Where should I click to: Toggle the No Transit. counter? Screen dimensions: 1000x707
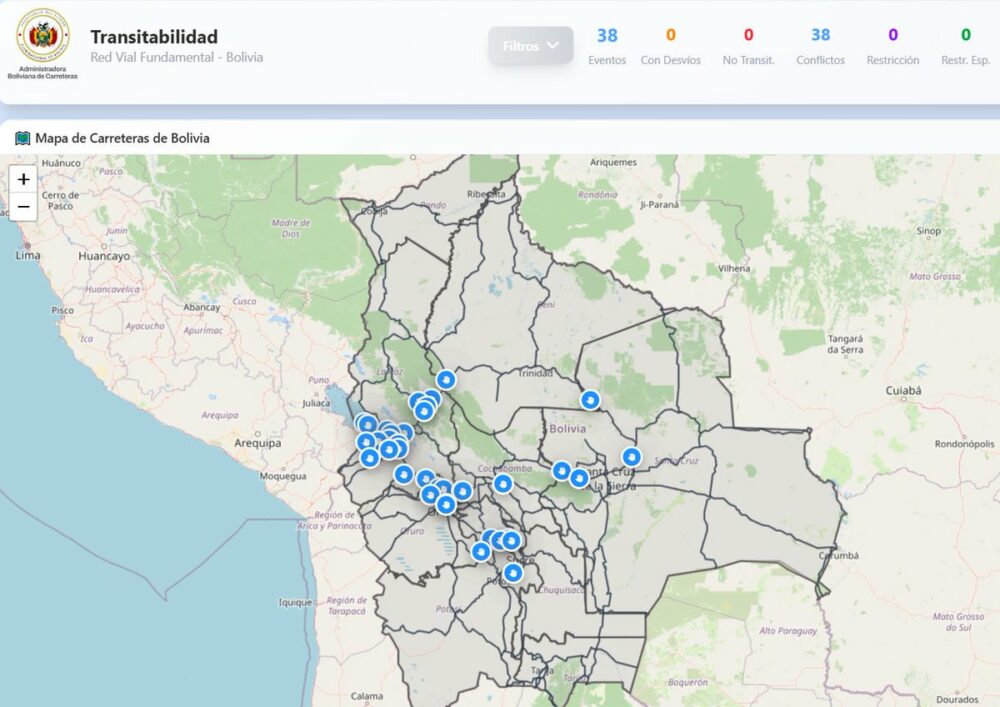click(748, 46)
